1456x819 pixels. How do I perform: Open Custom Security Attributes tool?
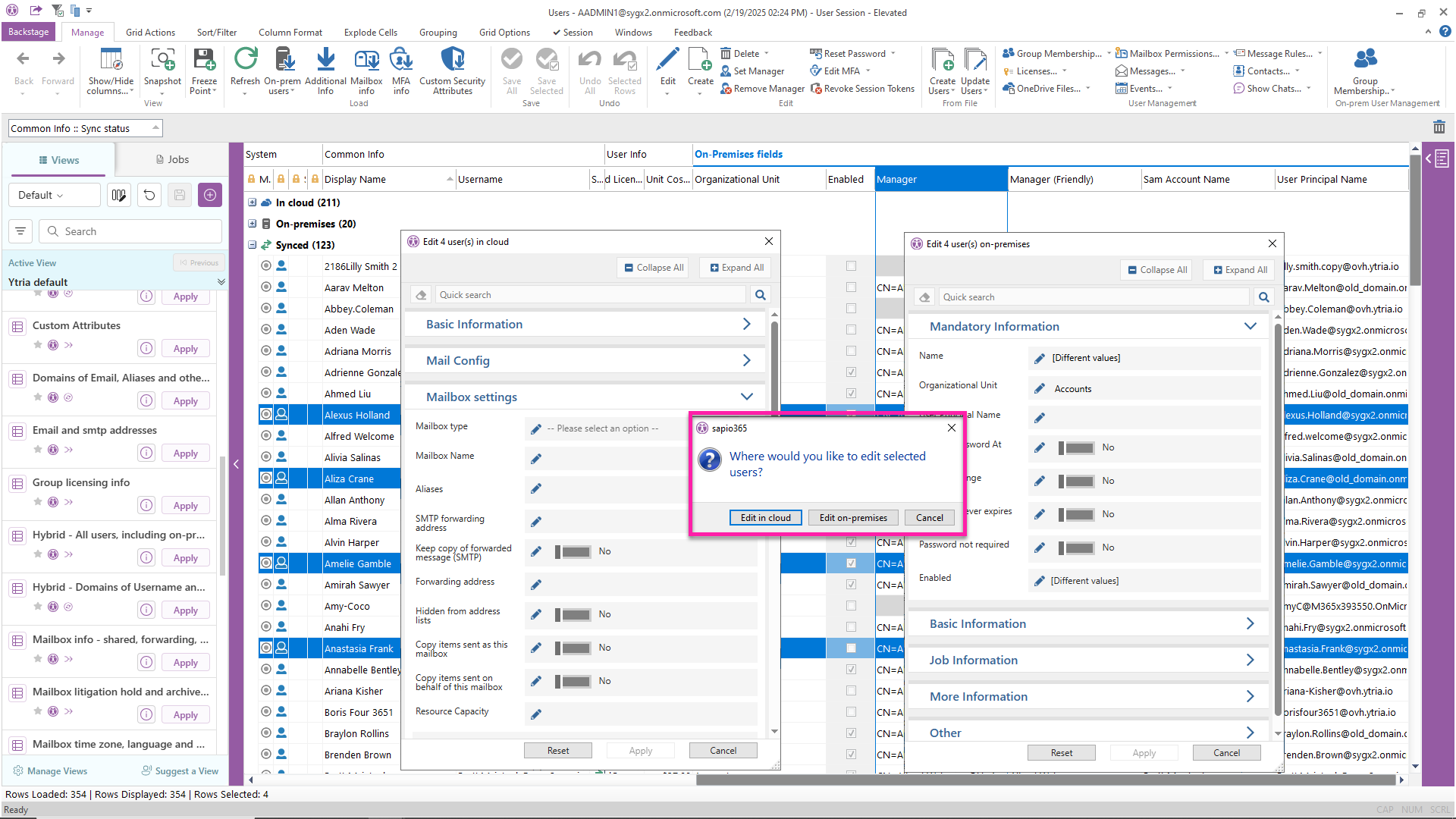tap(452, 61)
